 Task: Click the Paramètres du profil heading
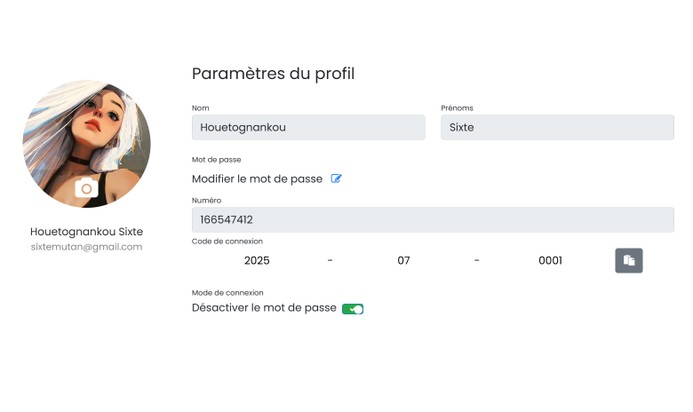(273, 73)
